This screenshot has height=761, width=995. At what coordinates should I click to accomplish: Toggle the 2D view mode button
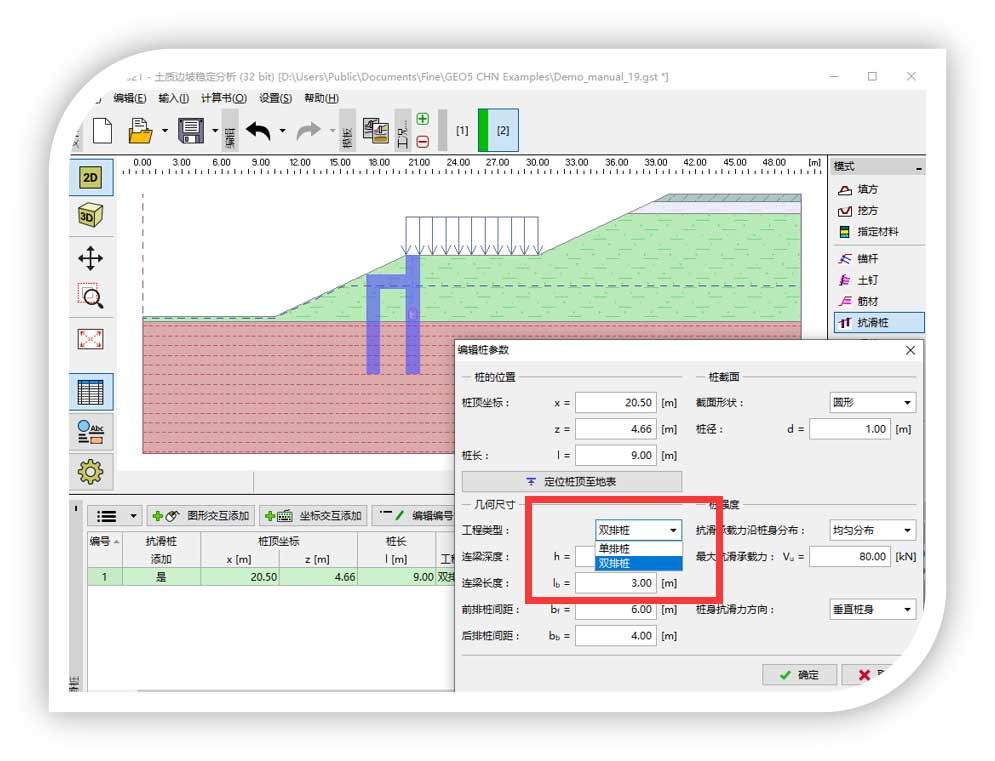(90, 178)
